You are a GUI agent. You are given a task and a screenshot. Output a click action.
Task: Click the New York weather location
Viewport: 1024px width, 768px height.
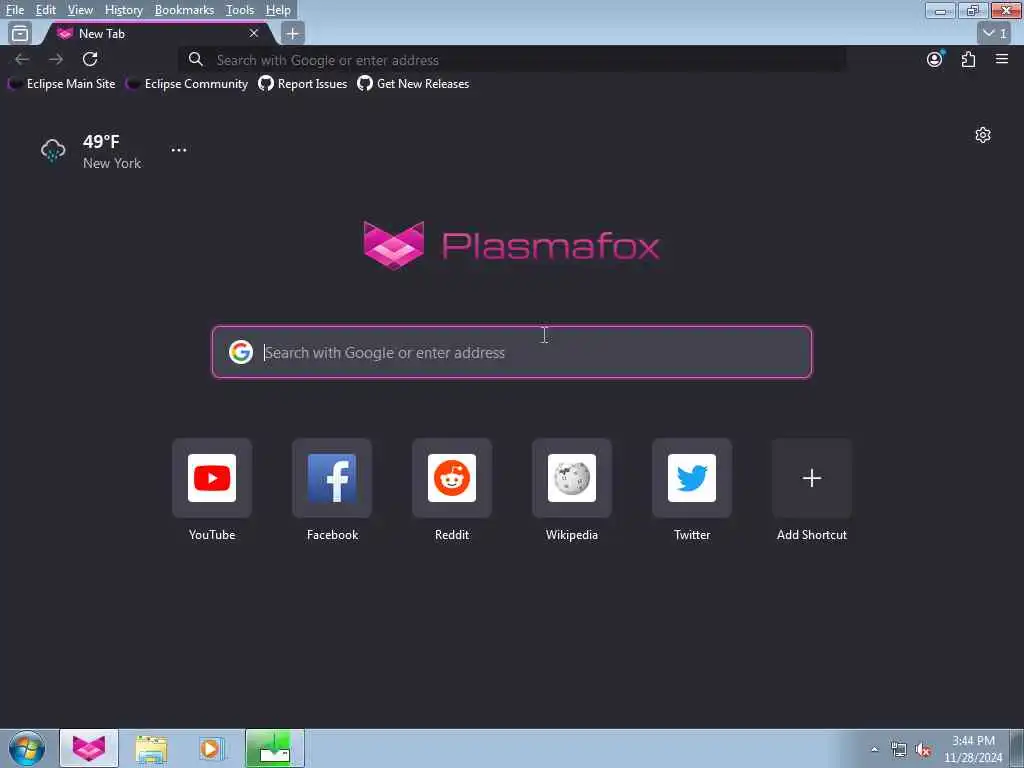pyautogui.click(x=112, y=163)
